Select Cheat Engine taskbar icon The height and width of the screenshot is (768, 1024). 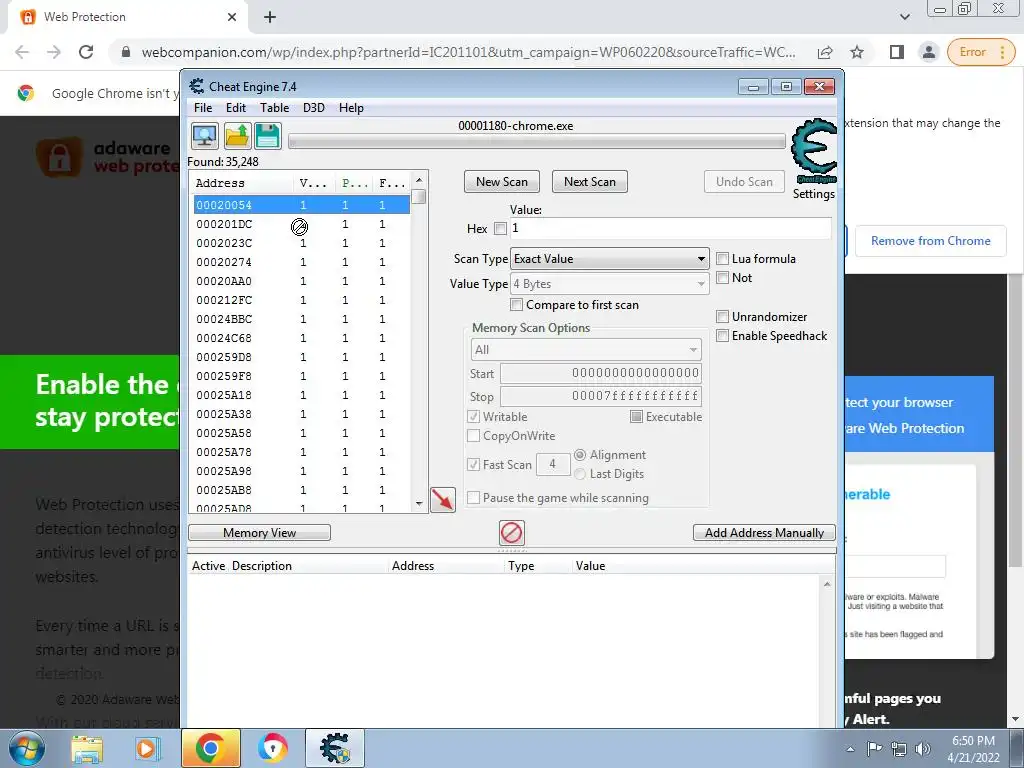click(x=334, y=748)
